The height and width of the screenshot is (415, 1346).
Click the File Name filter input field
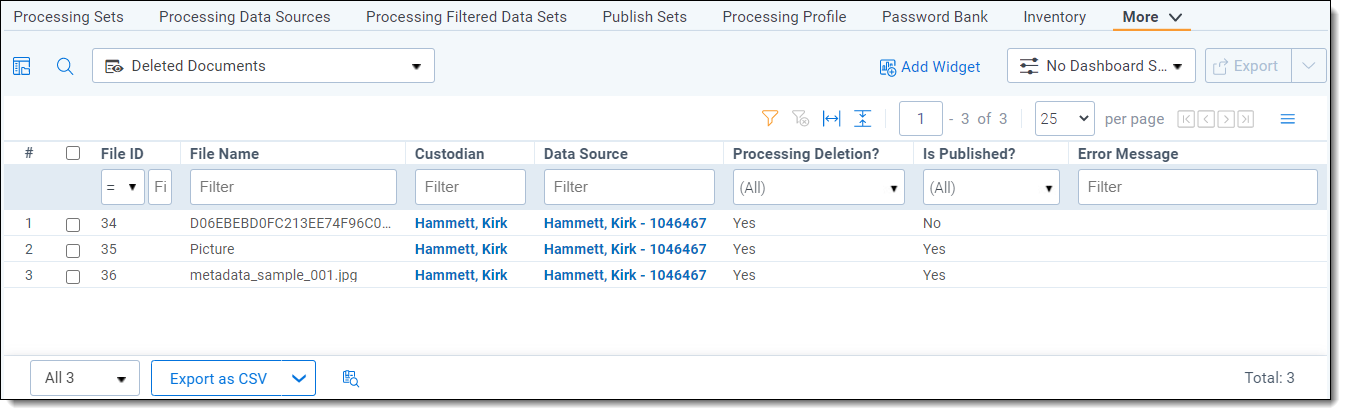tap(293, 187)
